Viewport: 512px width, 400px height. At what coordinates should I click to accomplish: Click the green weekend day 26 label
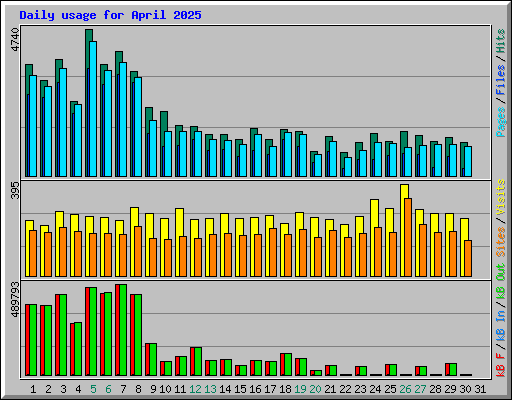coord(405,389)
